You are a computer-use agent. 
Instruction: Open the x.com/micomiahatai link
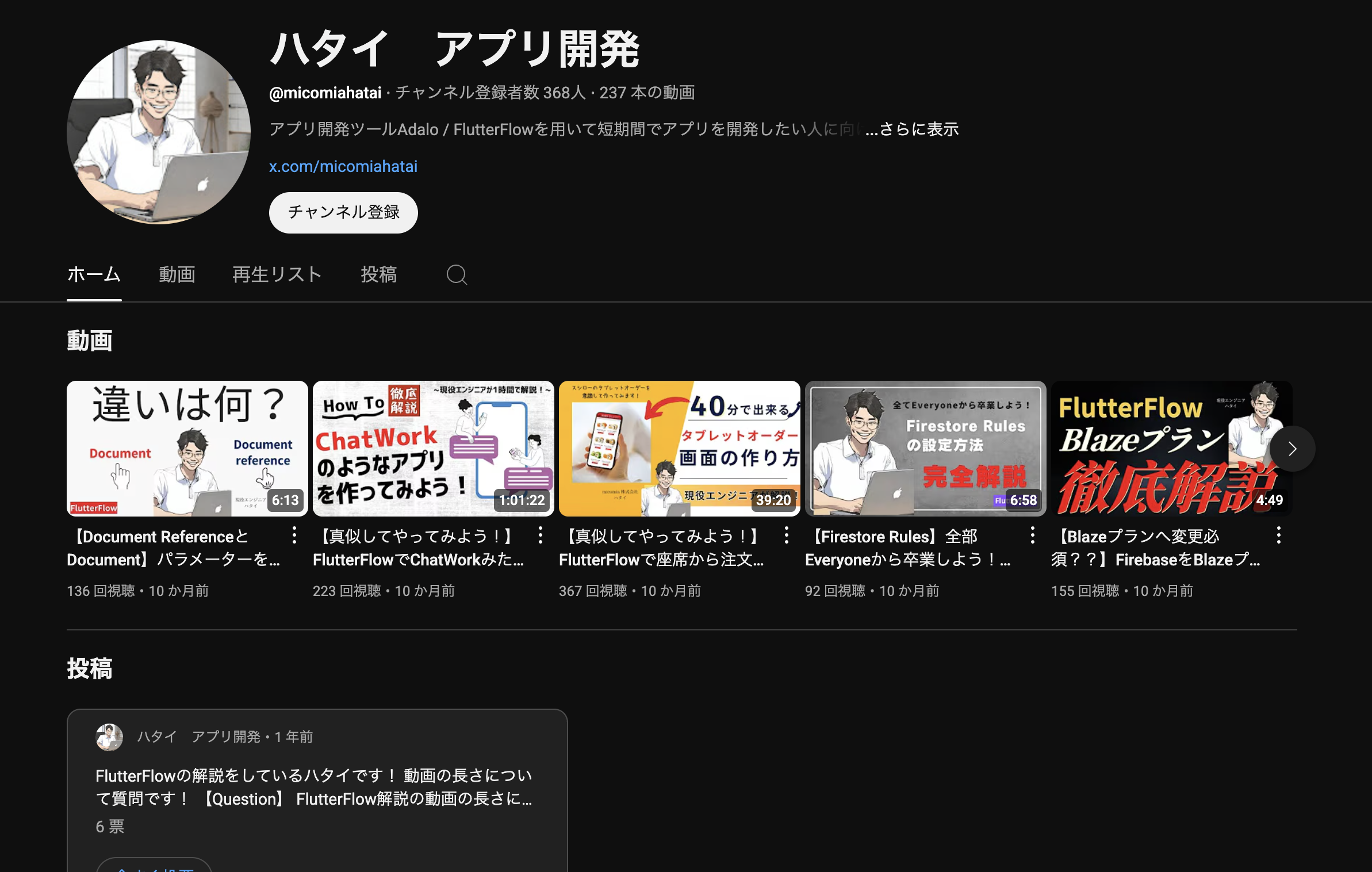coord(343,167)
